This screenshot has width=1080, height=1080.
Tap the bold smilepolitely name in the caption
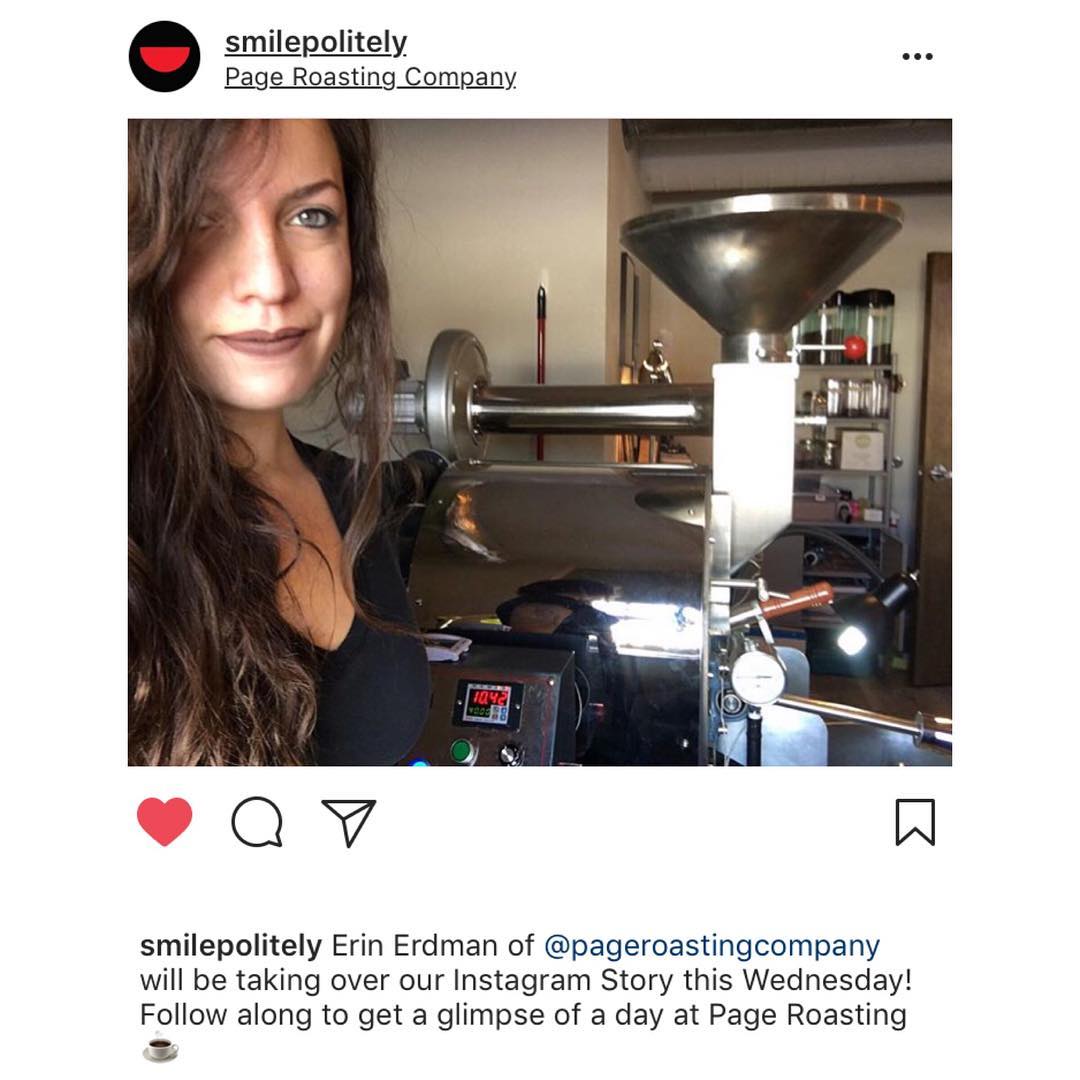231,946
